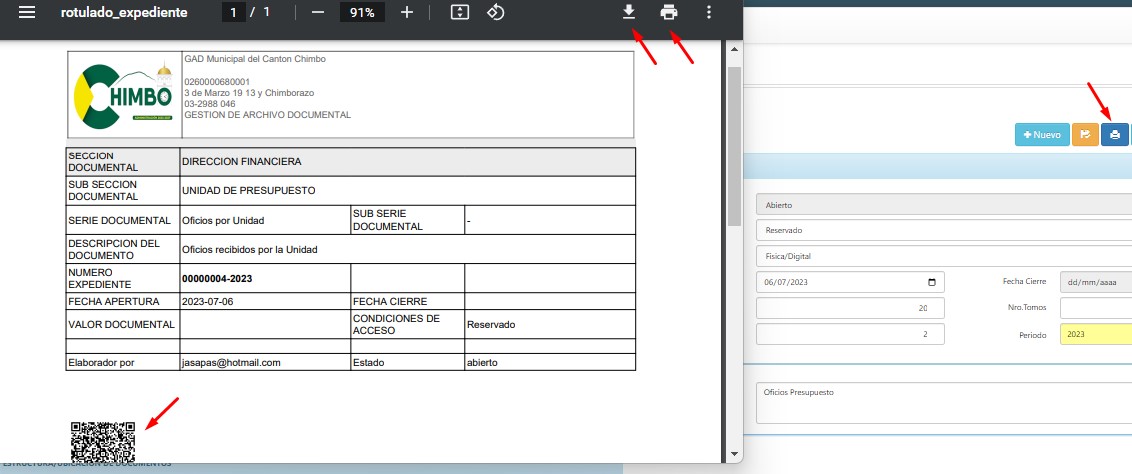Click phone number 03-2988 046

tap(209, 104)
